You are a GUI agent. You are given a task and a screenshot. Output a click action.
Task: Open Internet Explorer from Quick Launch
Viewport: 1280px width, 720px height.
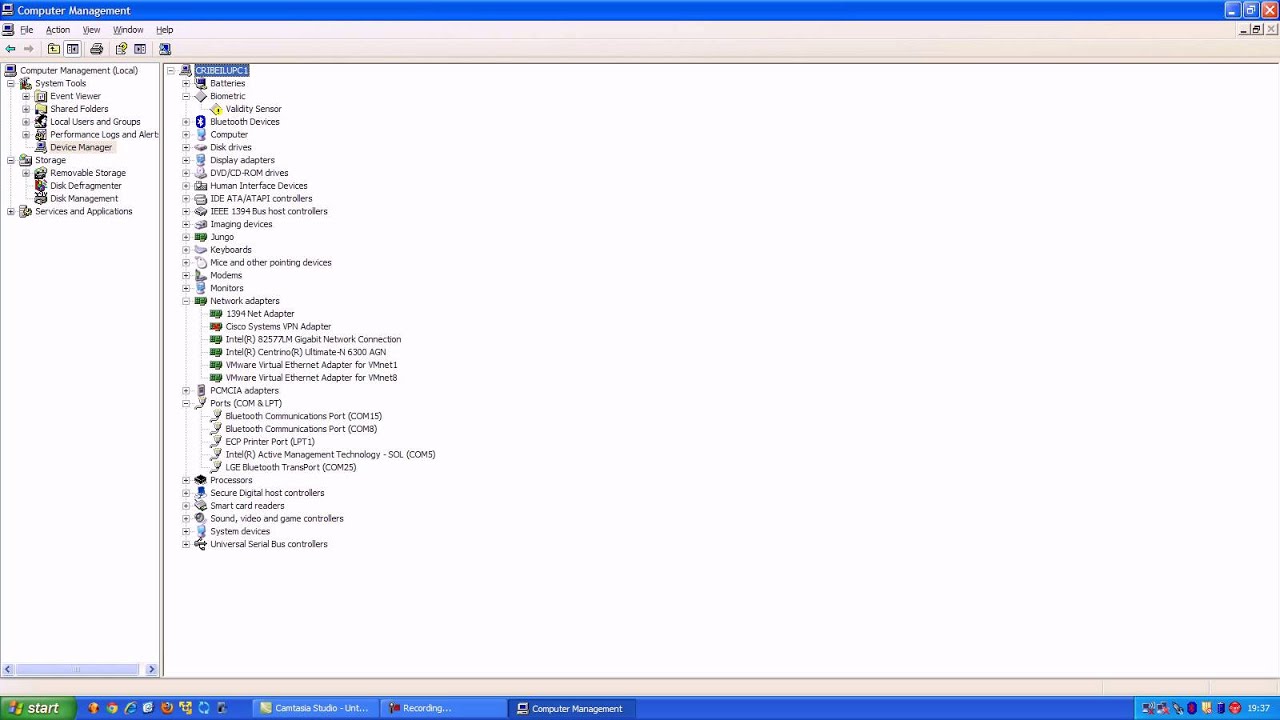click(x=130, y=708)
